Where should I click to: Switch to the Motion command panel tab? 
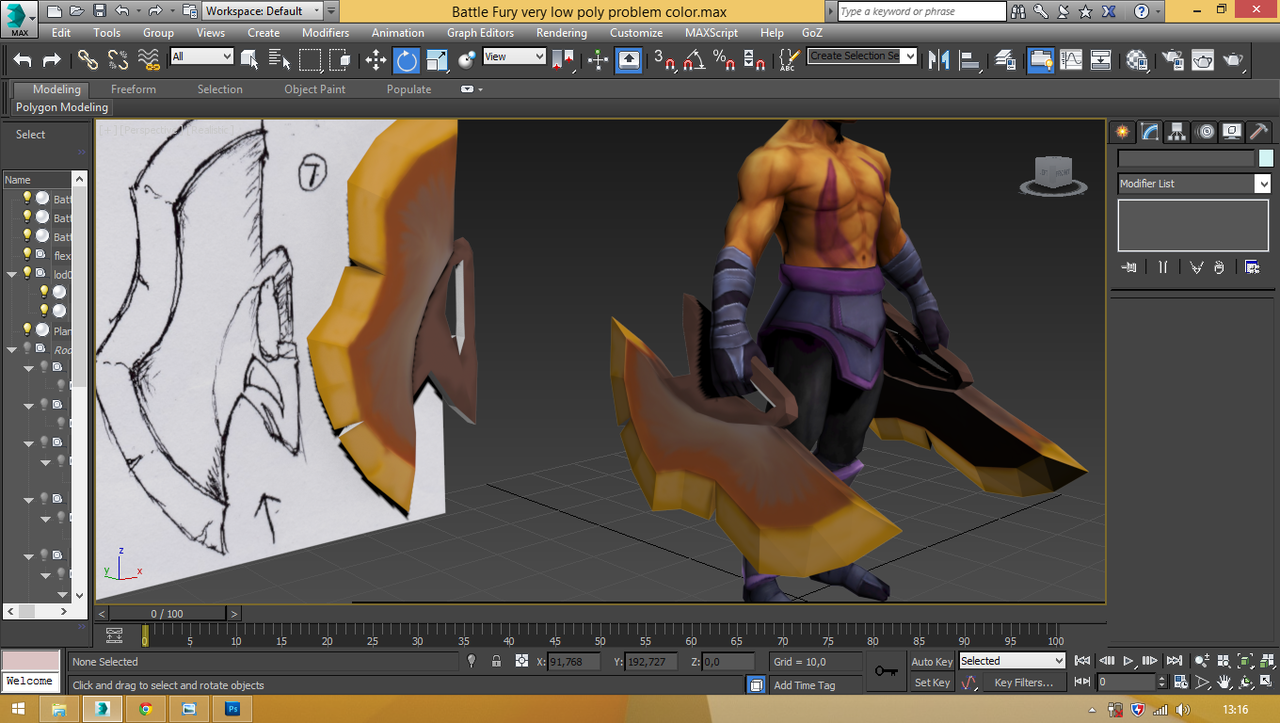pos(1205,132)
